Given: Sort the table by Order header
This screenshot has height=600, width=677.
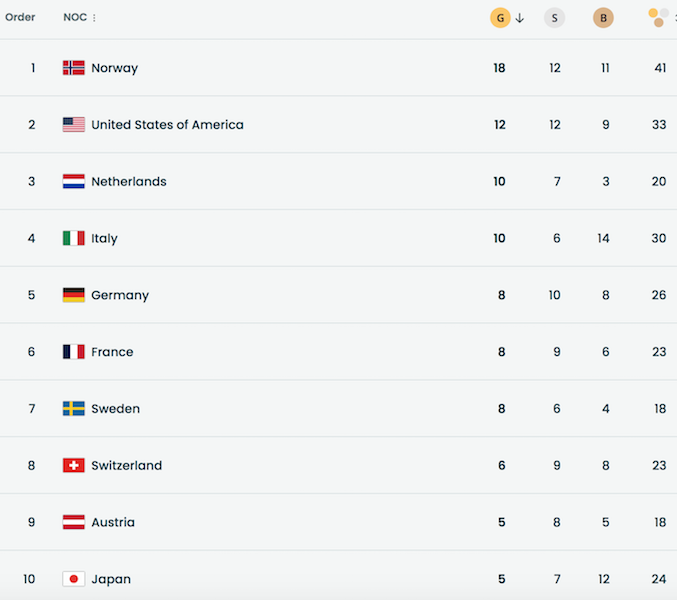Looking at the screenshot, I should [x=20, y=17].
